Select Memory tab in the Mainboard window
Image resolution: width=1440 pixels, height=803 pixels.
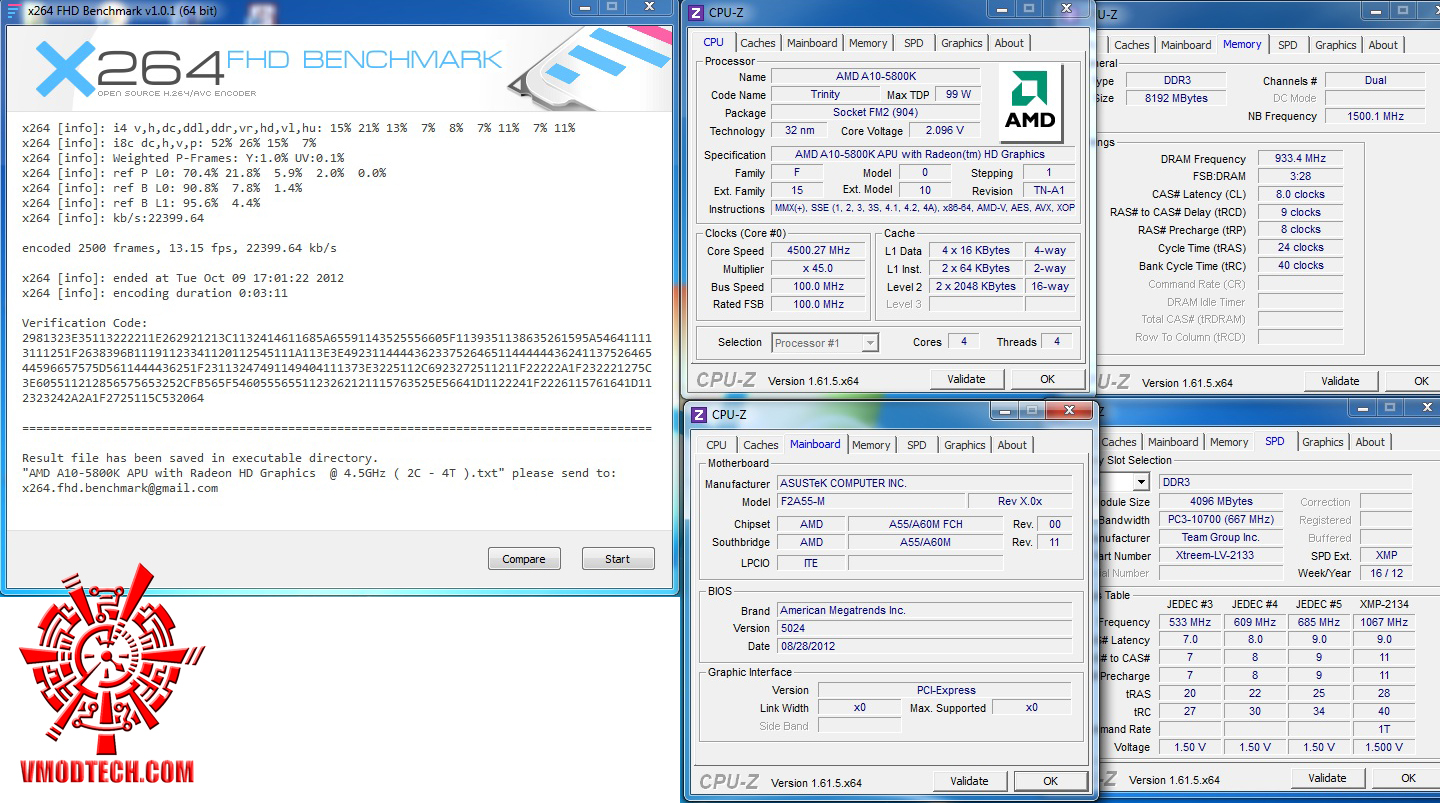[x=871, y=445]
